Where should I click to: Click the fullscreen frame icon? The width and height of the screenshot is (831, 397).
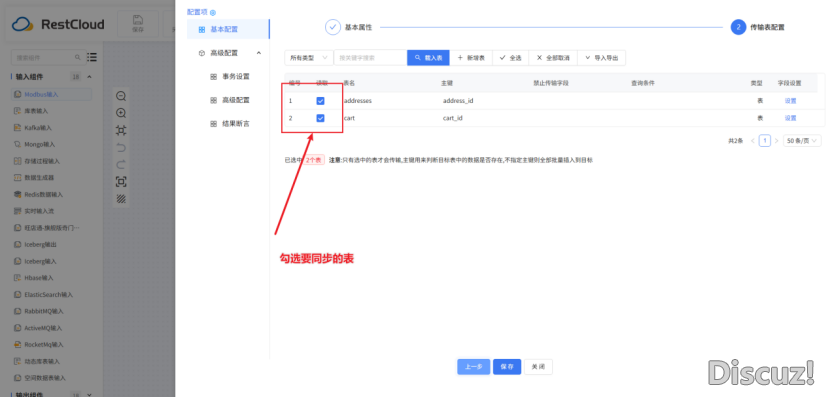click(x=121, y=182)
